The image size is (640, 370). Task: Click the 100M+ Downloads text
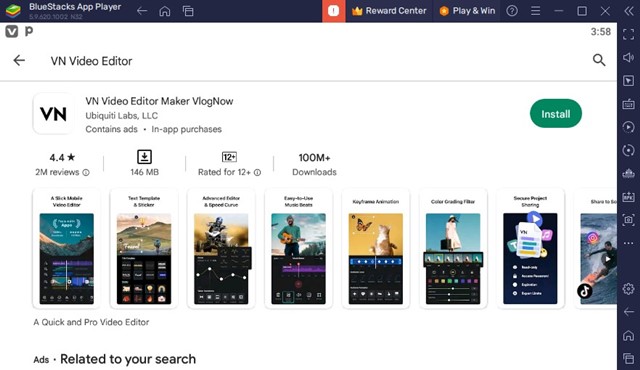(314, 164)
